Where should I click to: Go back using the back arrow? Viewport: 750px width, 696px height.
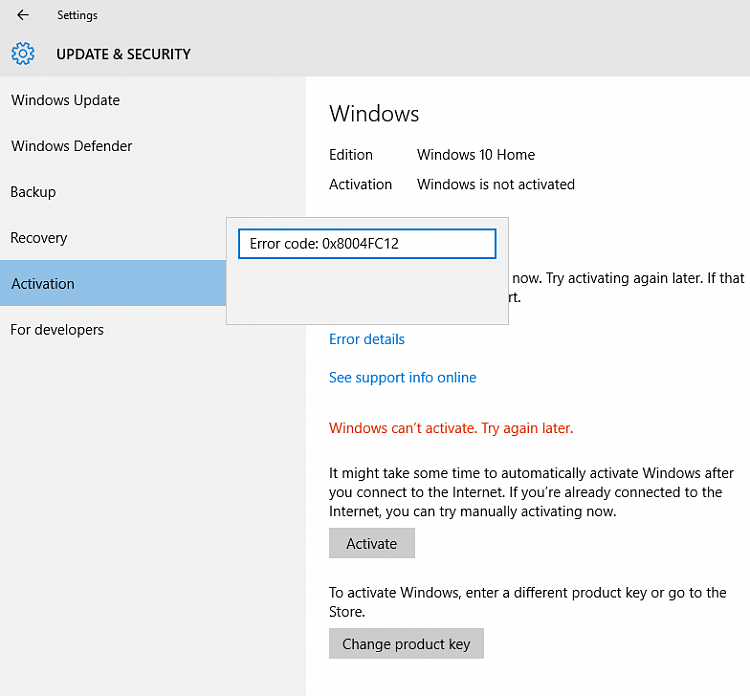pyautogui.click(x=22, y=15)
